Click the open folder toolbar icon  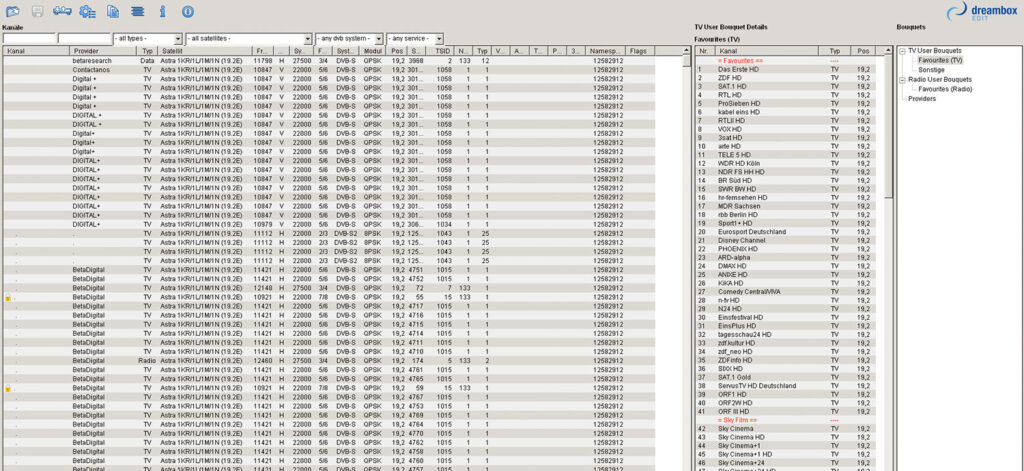point(11,11)
